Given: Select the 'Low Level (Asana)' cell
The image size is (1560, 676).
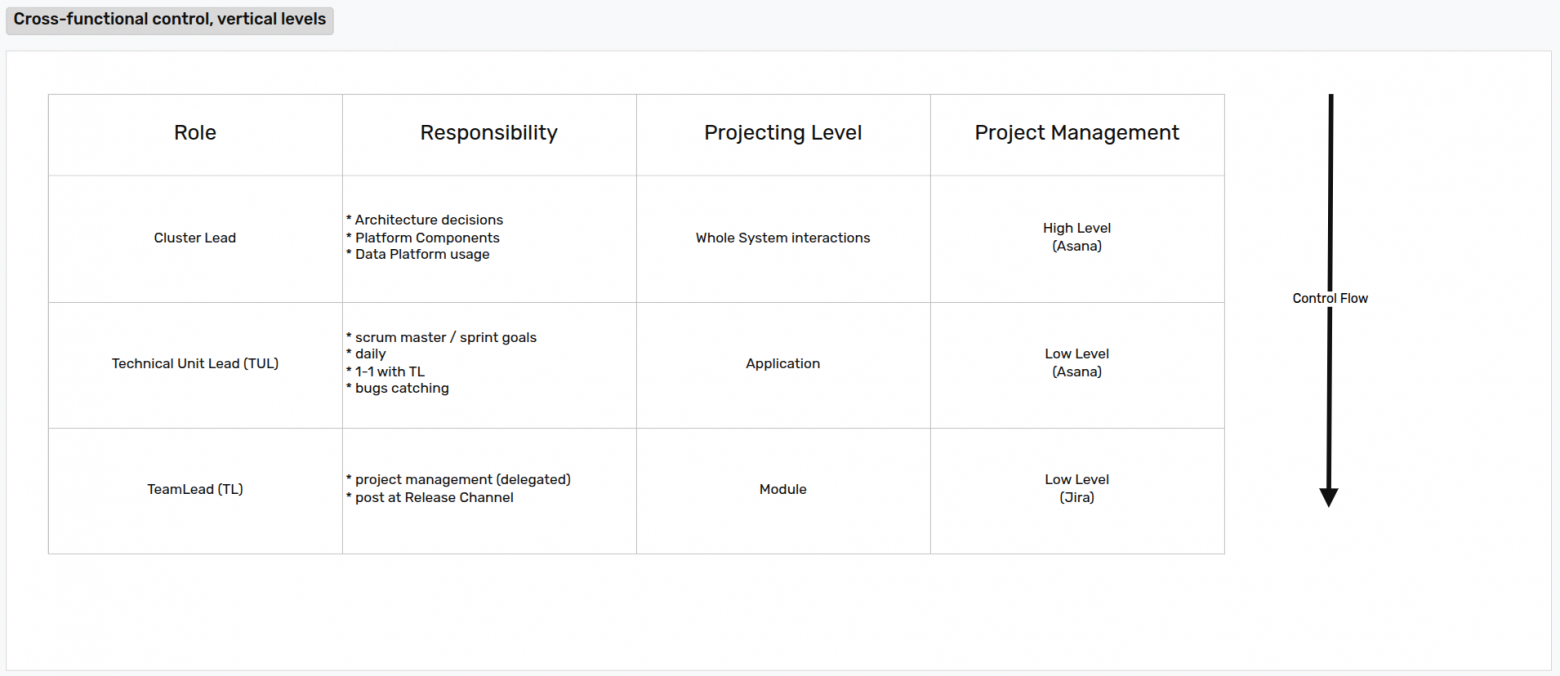Looking at the screenshot, I should 1077,363.
